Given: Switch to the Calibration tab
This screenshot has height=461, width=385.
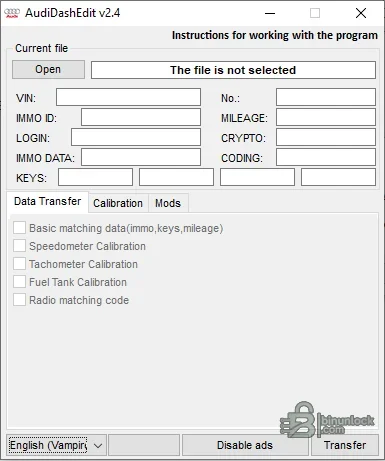Looking at the screenshot, I should tap(118, 203).
